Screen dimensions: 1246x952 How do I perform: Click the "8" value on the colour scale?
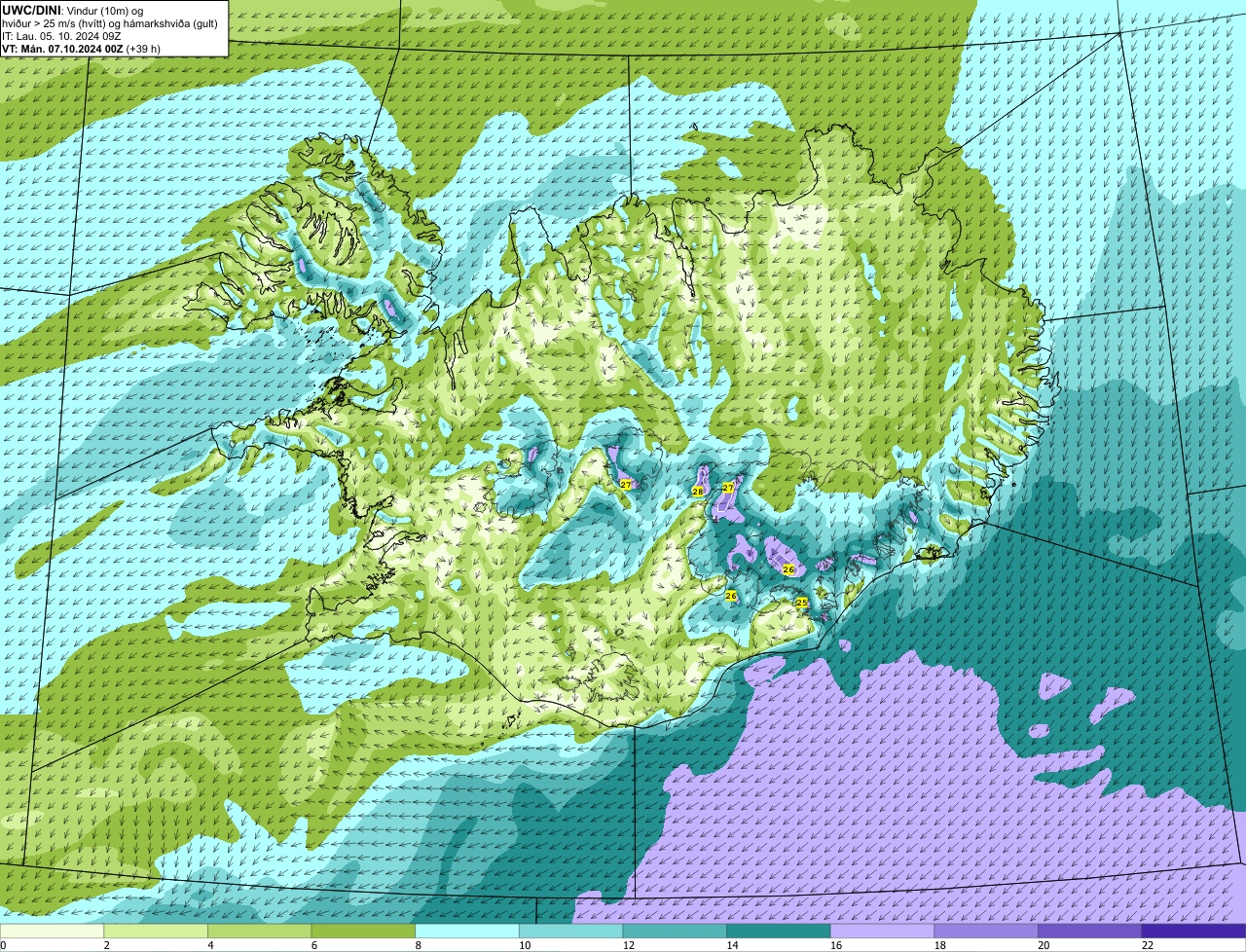(x=418, y=945)
